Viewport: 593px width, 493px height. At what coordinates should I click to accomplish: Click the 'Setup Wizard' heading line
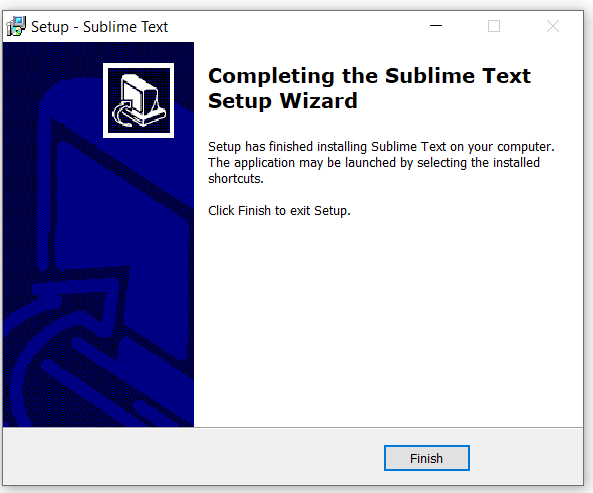283,101
